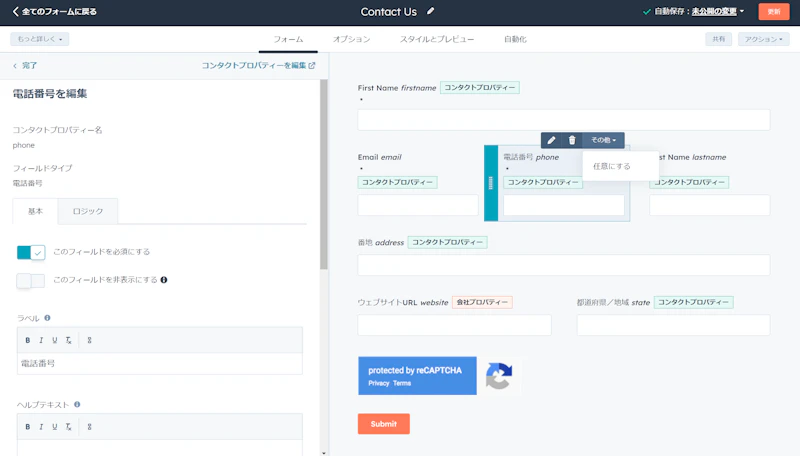Apply underline in help text editor
Viewport: 800px width, 456px height.
pyautogui.click(x=55, y=427)
